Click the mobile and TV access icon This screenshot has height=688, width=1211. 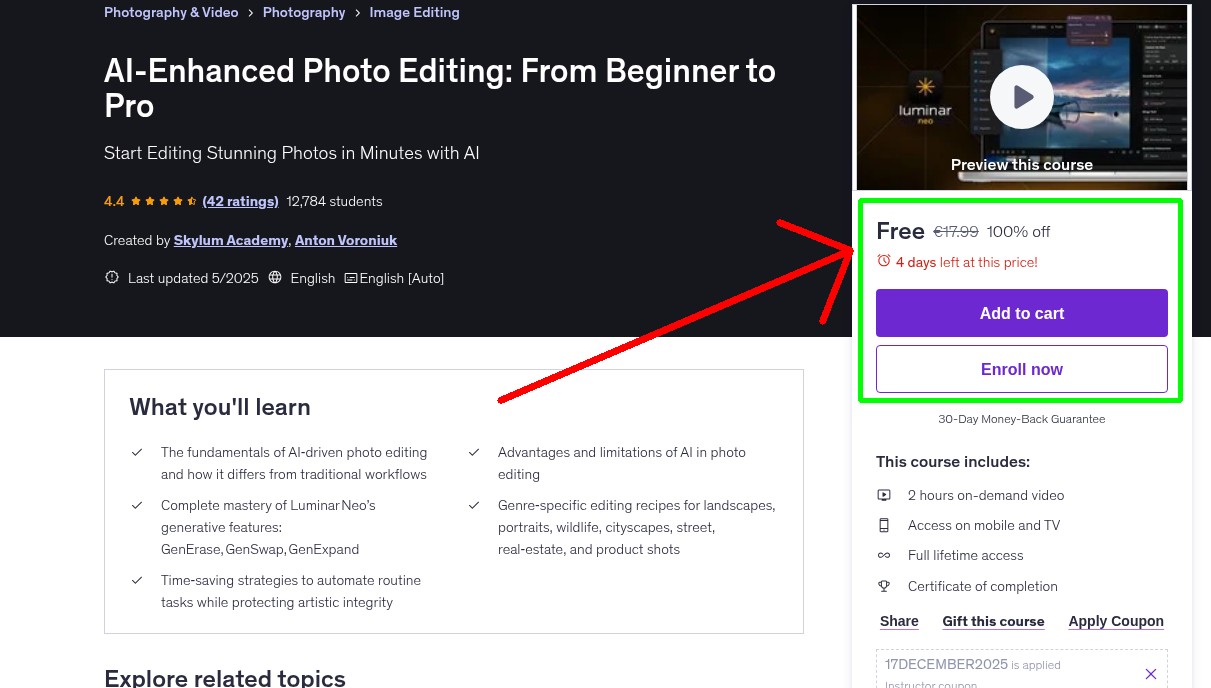tap(884, 525)
